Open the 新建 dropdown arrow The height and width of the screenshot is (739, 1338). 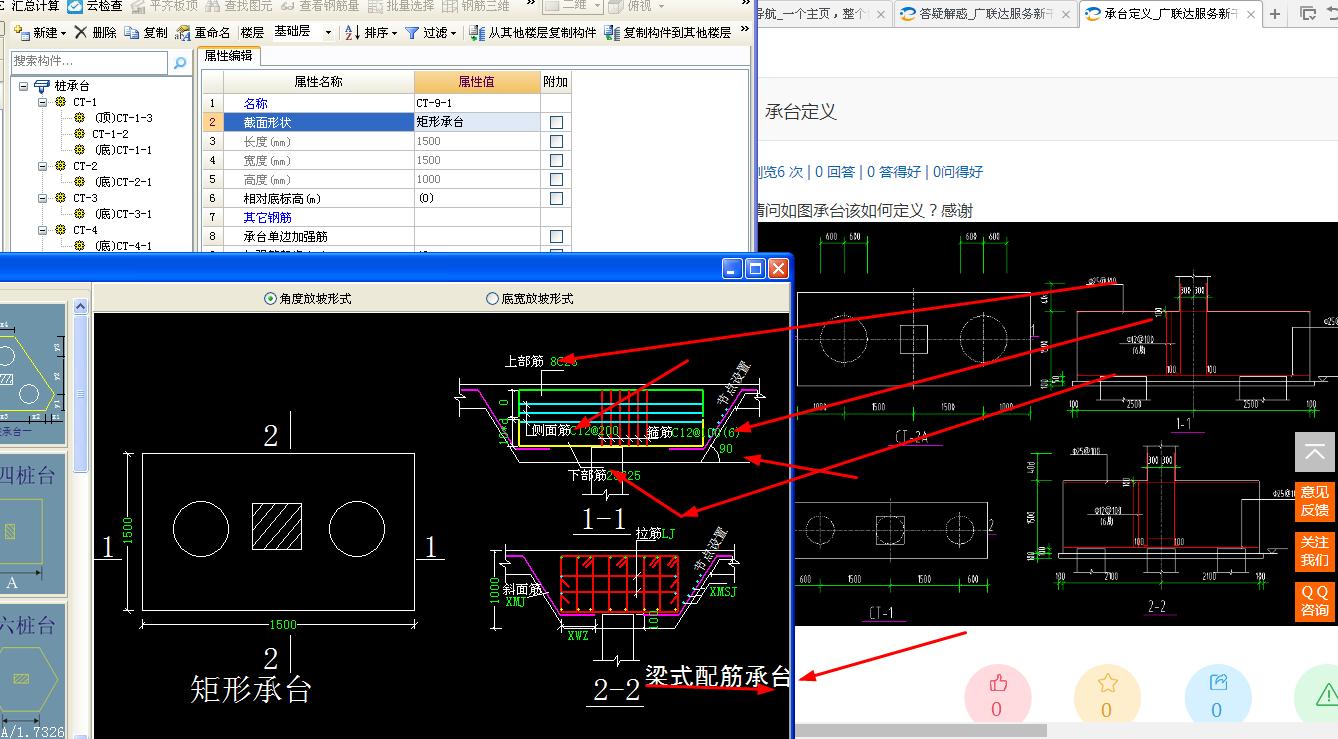click(64, 33)
